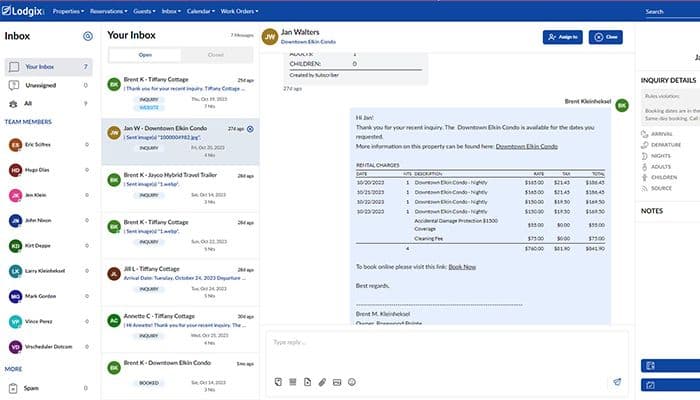Insert an emoji using the smiley icon
The width and height of the screenshot is (700, 400).
352,382
